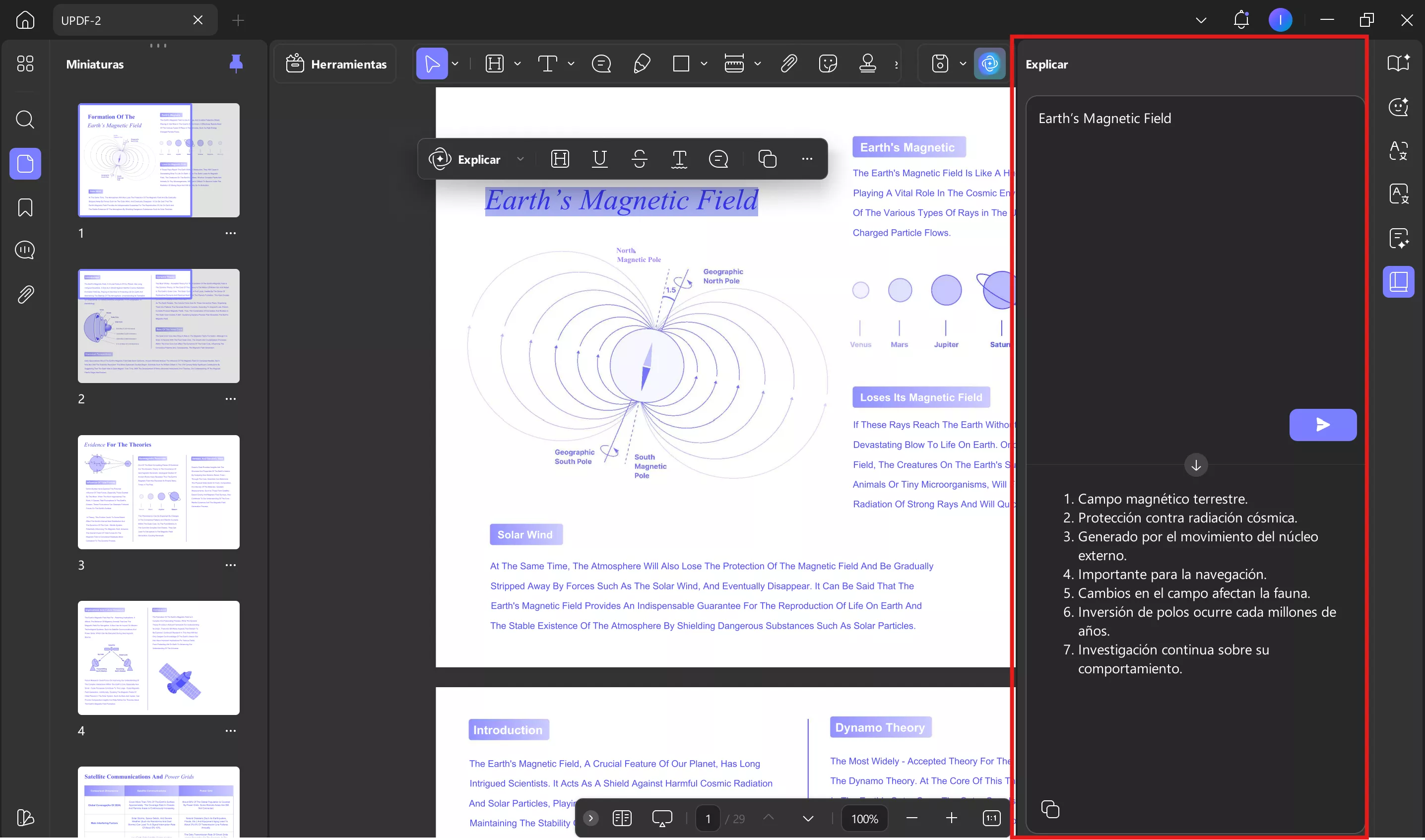Toggle the UPDF AI assistant button

click(x=989, y=64)
